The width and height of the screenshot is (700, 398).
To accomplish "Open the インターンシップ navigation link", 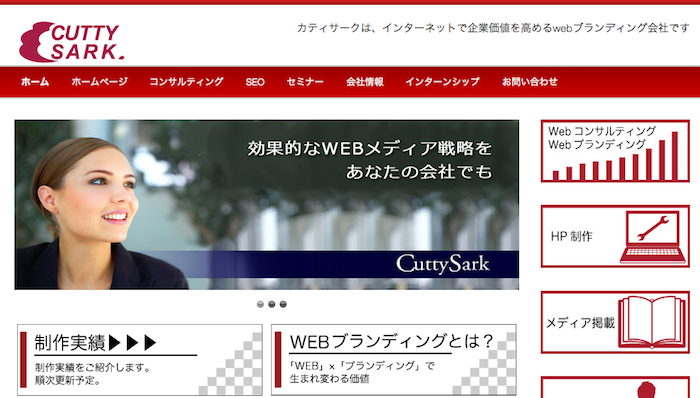I will click(x=442, y=82).
